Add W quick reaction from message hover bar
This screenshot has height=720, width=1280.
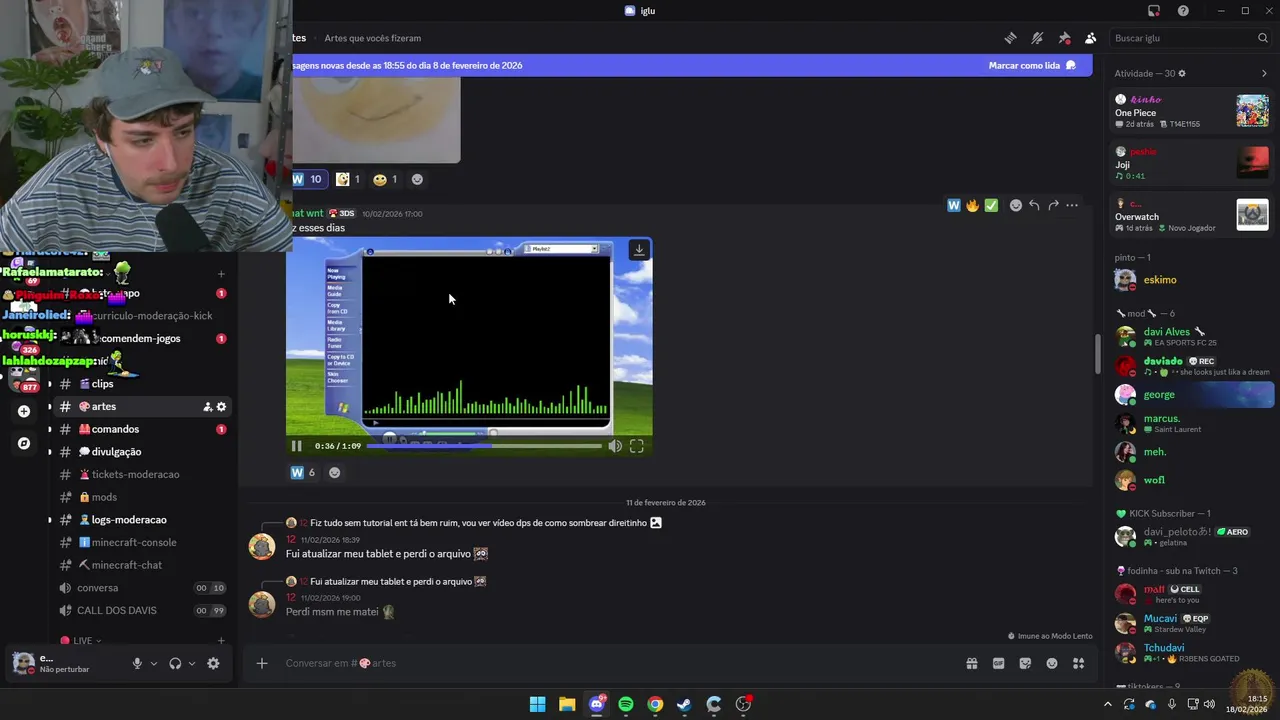[x=954, y=205]
